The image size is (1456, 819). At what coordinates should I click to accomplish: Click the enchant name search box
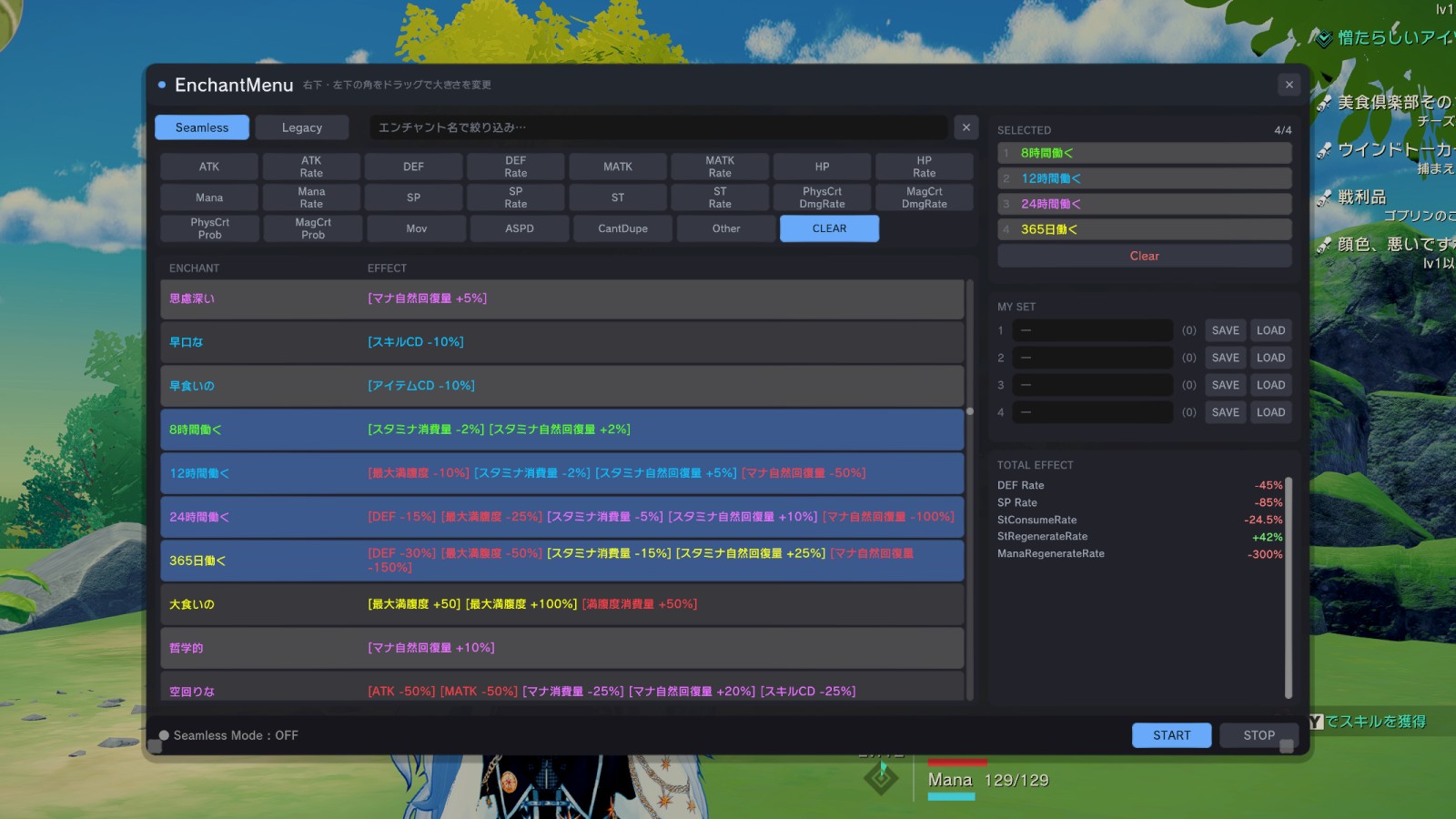point(659,127)
